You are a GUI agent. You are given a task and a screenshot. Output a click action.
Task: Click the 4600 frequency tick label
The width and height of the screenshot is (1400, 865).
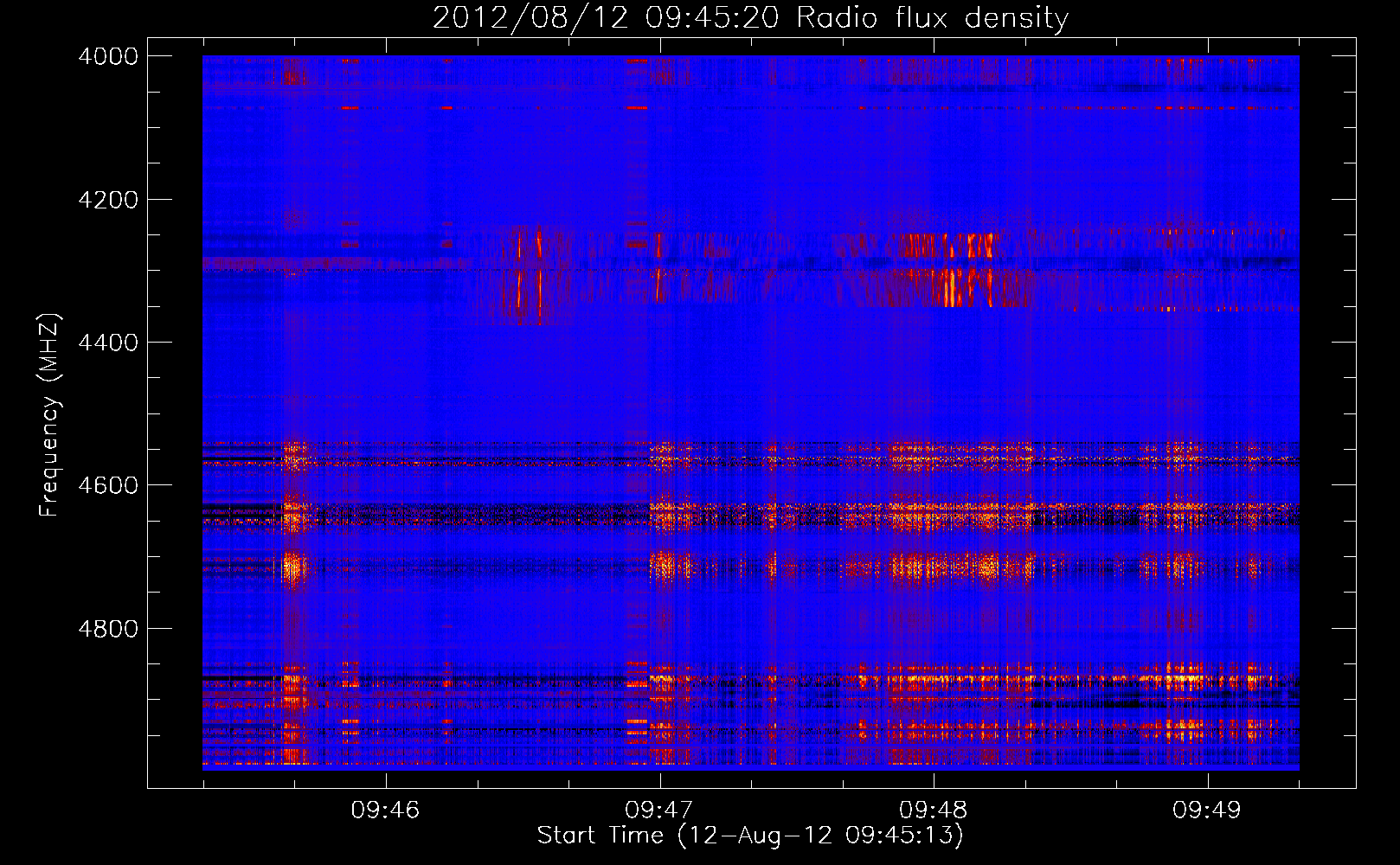tap(108, 485)
